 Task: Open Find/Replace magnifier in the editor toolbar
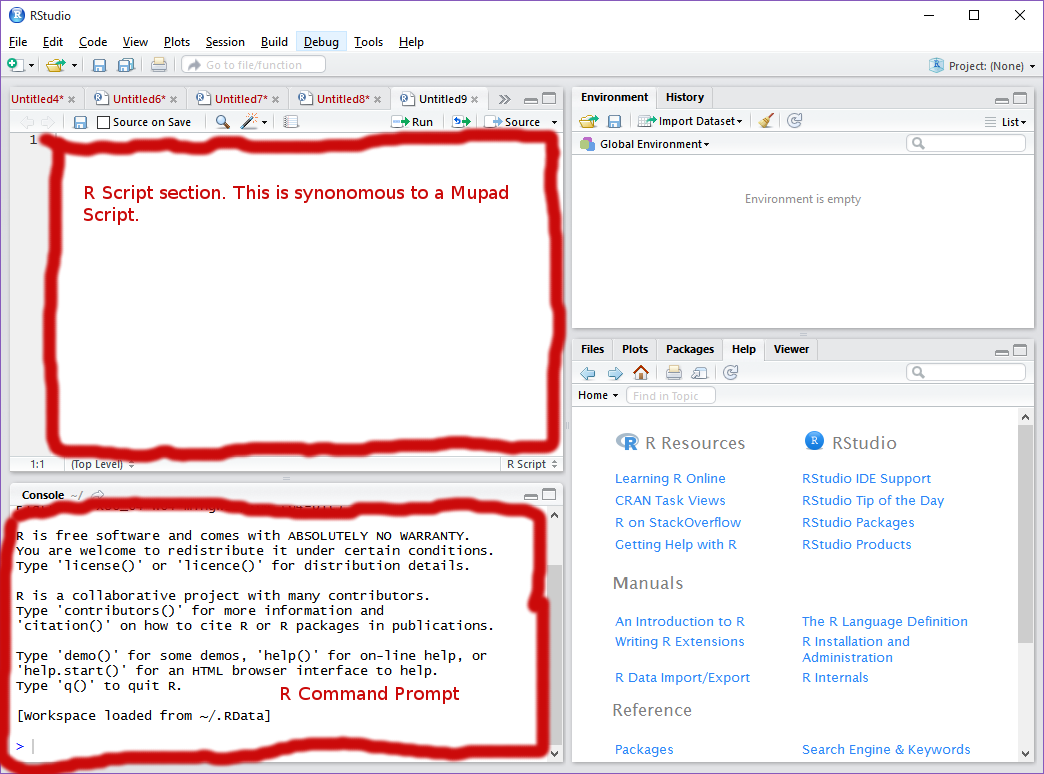[x=222, y=121]
